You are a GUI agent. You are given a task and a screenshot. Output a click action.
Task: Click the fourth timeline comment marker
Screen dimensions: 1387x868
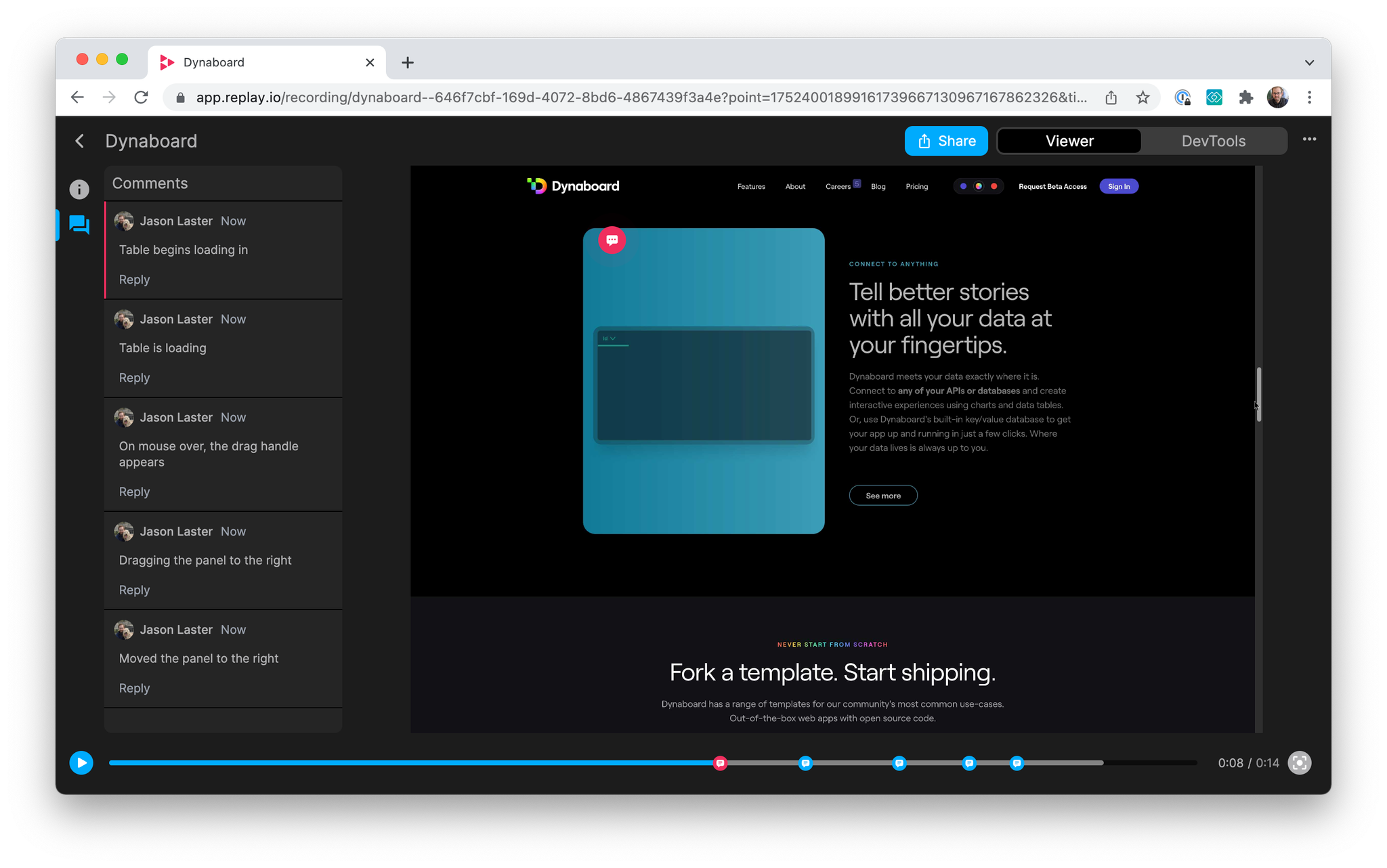click(x=969, y=763)
